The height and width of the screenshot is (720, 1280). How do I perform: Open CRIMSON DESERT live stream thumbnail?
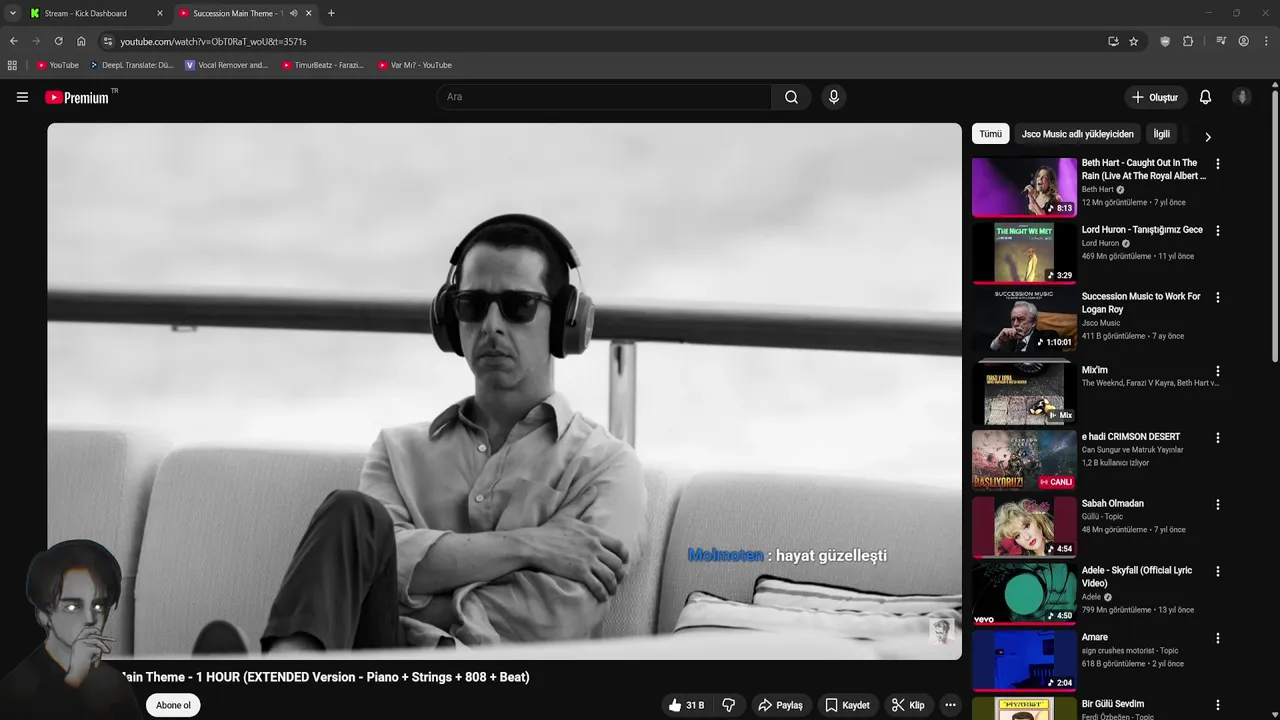click(x=1024, y=460)
